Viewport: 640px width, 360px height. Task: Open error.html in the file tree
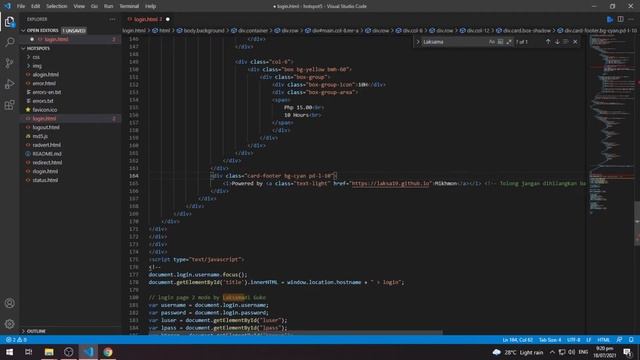tap(44, 83)
